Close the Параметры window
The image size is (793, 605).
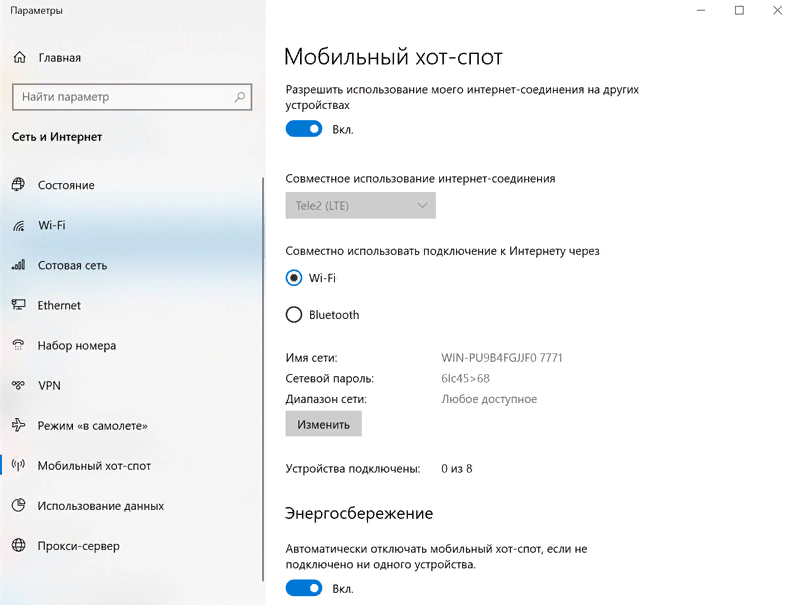[x=777, y=10]
